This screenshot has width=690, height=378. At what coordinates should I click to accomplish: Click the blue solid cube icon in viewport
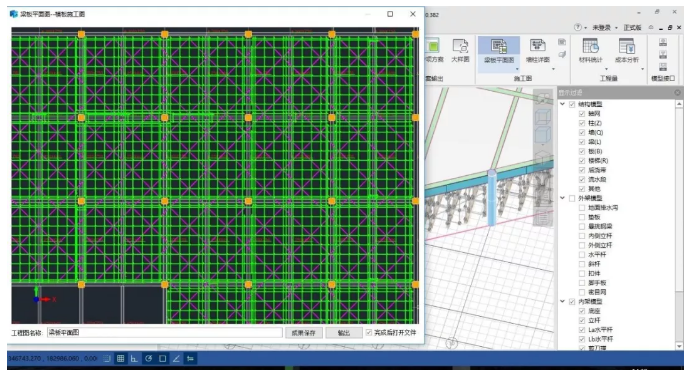click(x=543, y=135)
